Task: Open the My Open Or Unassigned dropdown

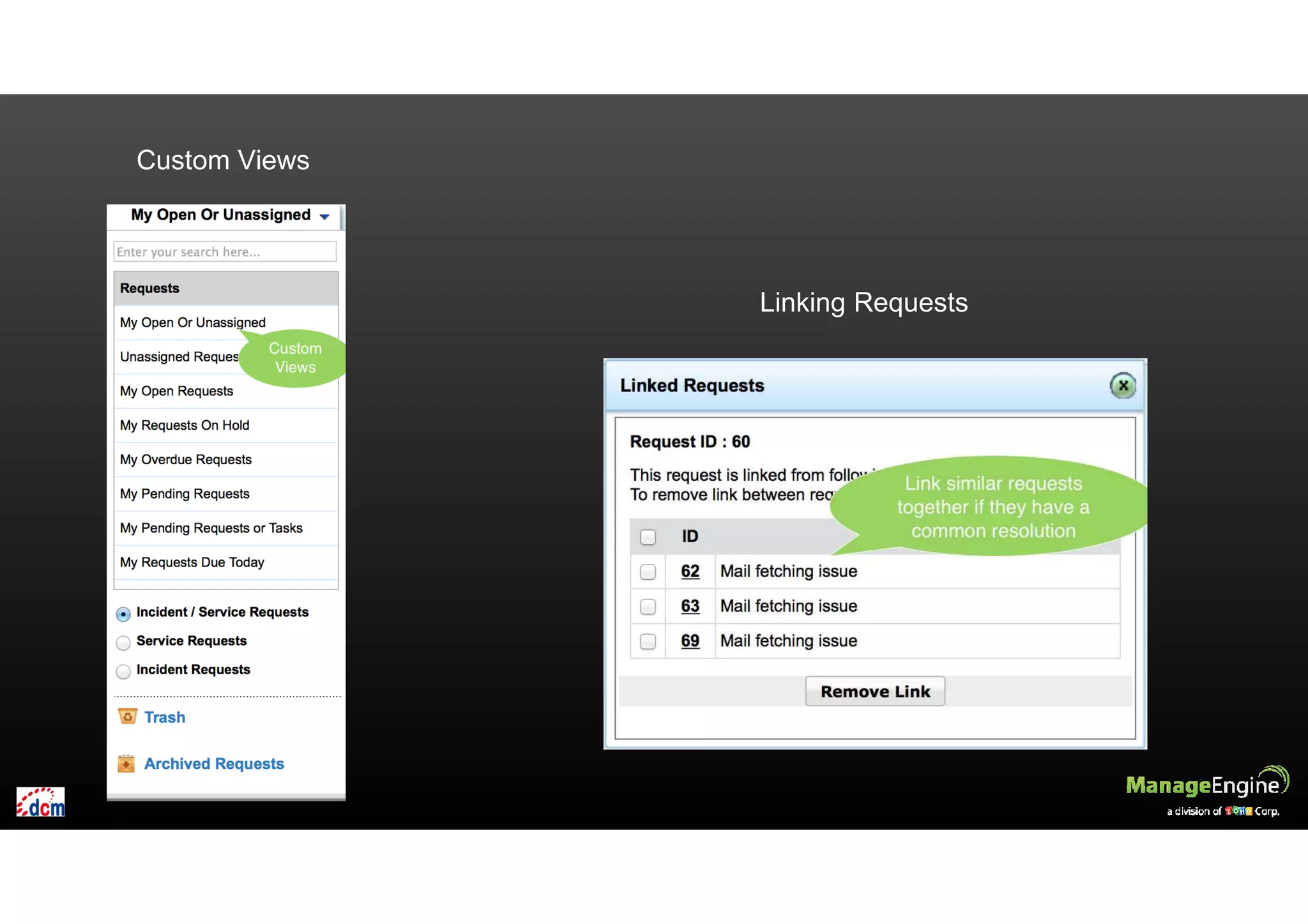Action: (324, 216)
